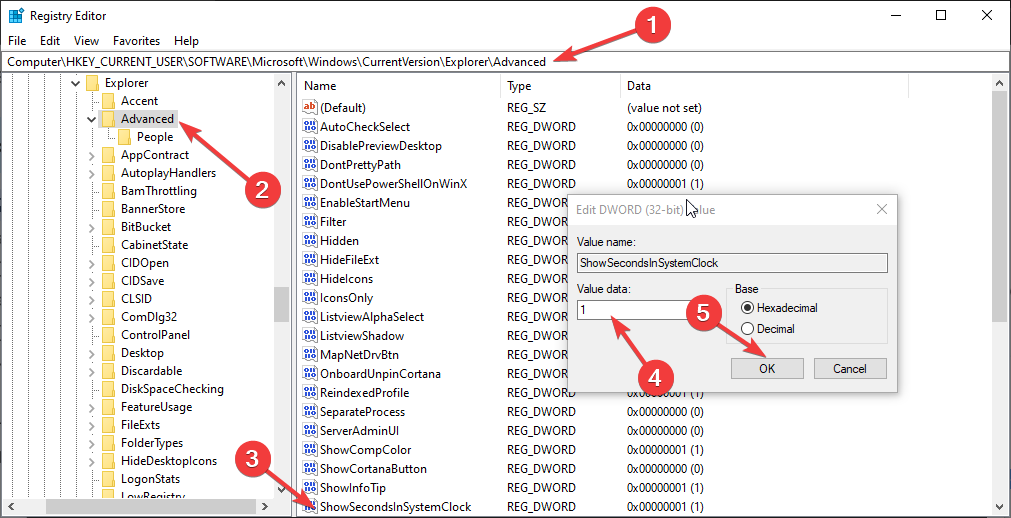This screenshot has height=518, width=1011.
Task: Click the values pane vertical scrollbar thumb
Action: click(999, 206)
